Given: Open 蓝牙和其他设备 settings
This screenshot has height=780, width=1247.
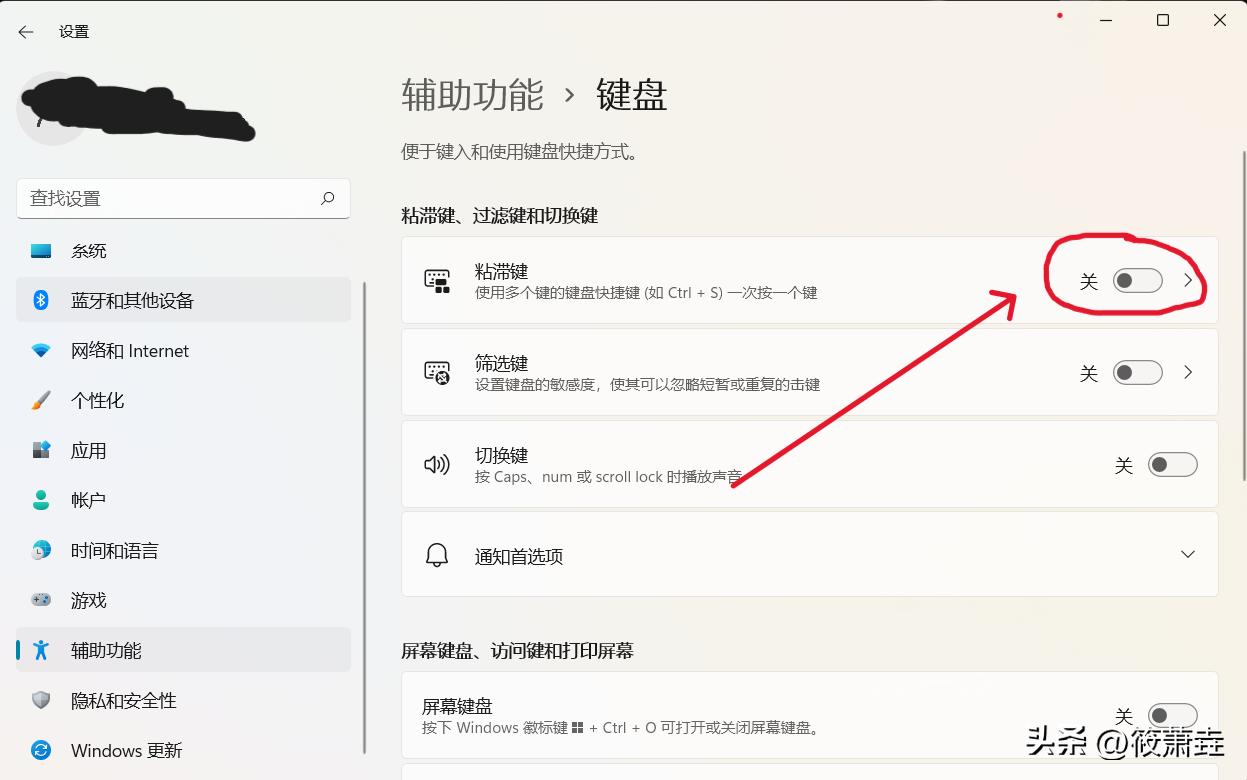Looking at the screenshot, I should tap(41, 300).
